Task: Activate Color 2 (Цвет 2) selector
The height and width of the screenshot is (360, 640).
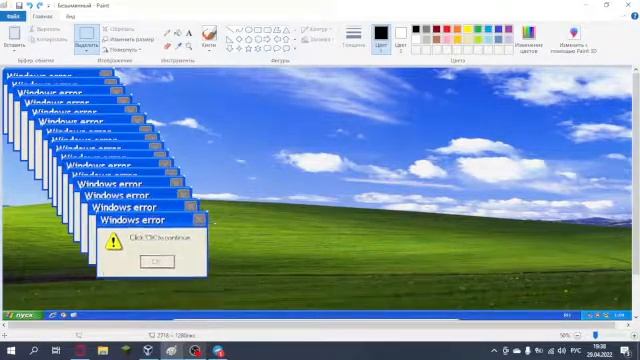Action: pyautogui.click(x=400, y=39)
